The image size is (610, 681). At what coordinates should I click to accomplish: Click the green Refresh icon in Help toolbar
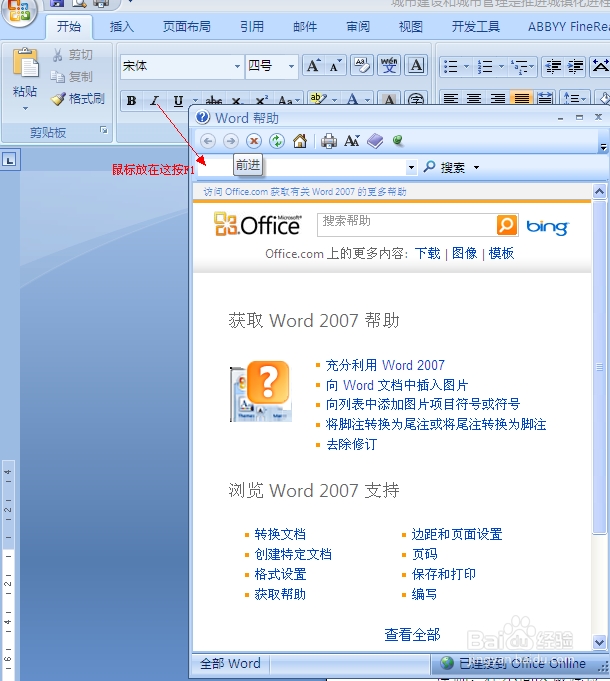click(x=277, y=141)
